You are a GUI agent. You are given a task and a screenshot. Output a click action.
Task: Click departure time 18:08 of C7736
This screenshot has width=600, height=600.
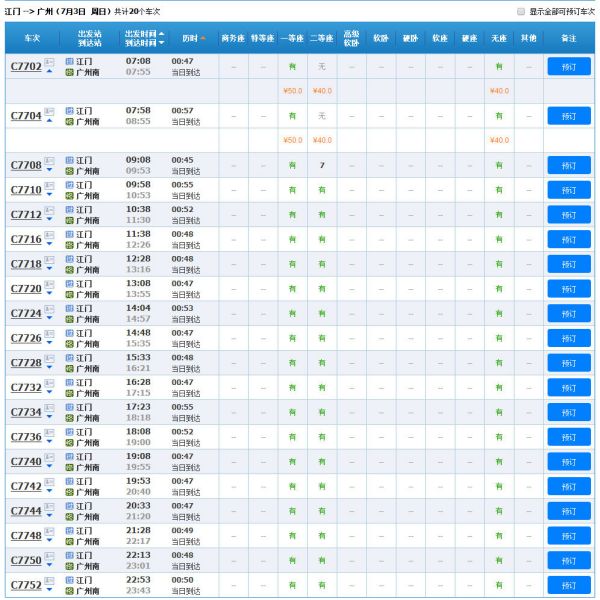point(138,432)
